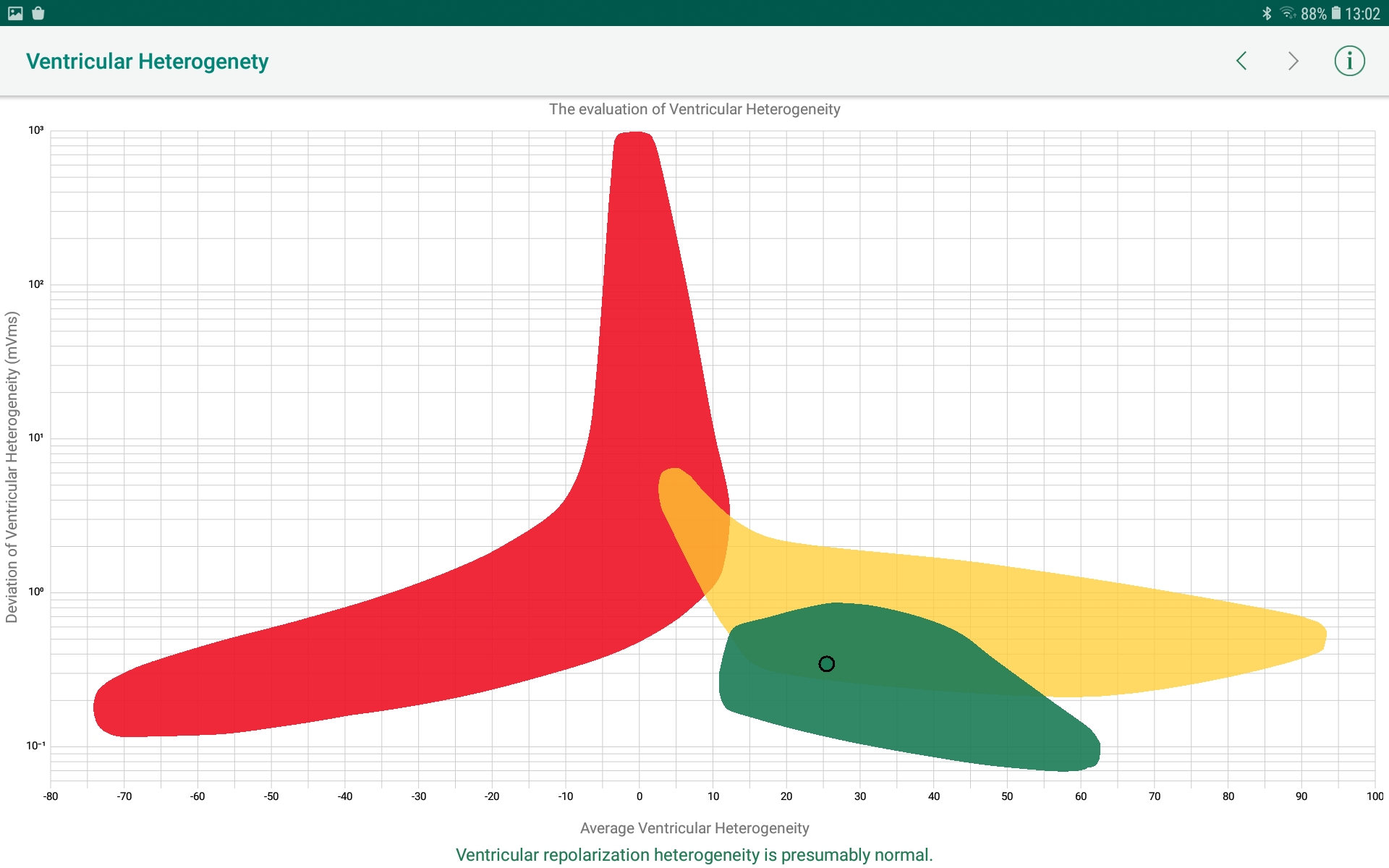Go to next chart with right chevron

point(1294,61)
